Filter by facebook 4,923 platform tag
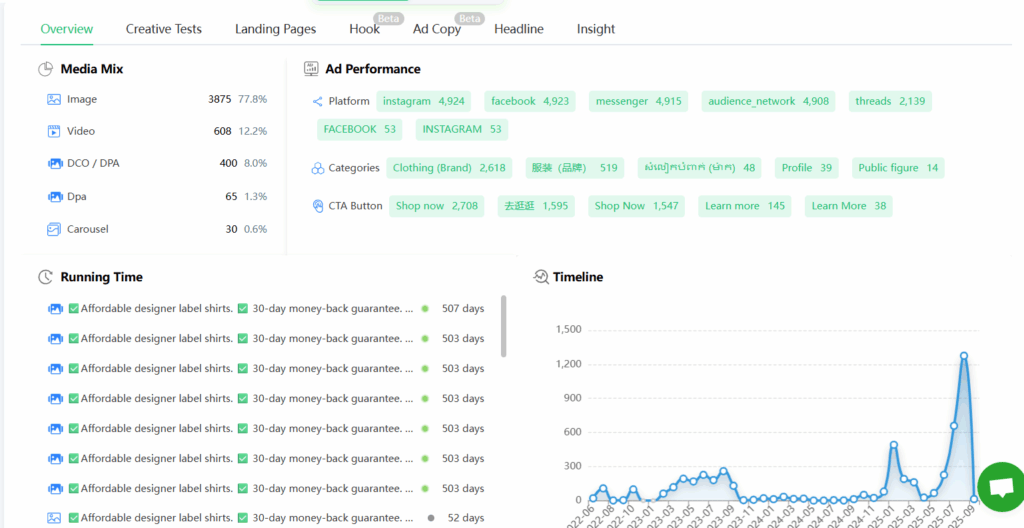 tap(530, 101)
